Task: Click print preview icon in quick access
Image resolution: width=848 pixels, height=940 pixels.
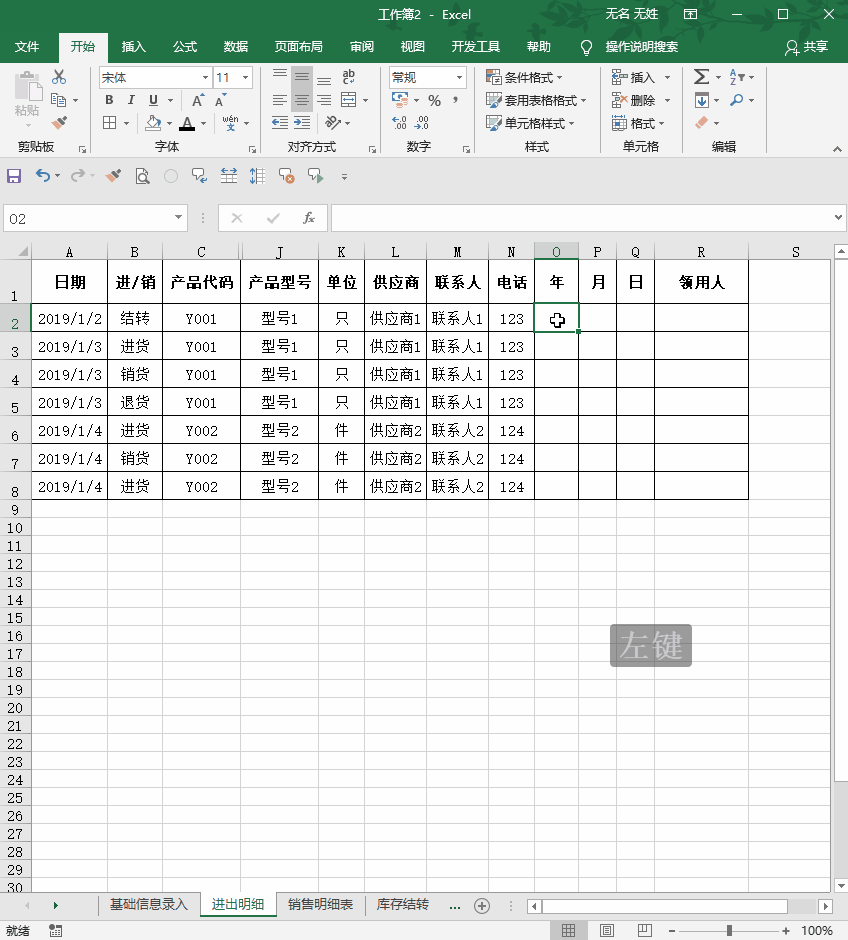Action: [x=142, y=176]
